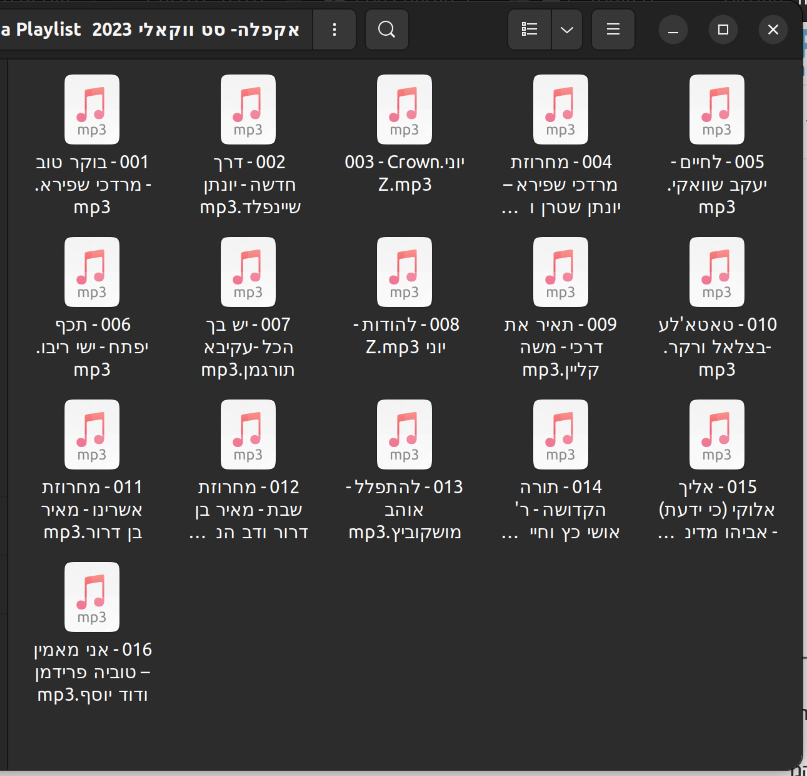Select the 004 mp3 file icon

coord(560,109)
